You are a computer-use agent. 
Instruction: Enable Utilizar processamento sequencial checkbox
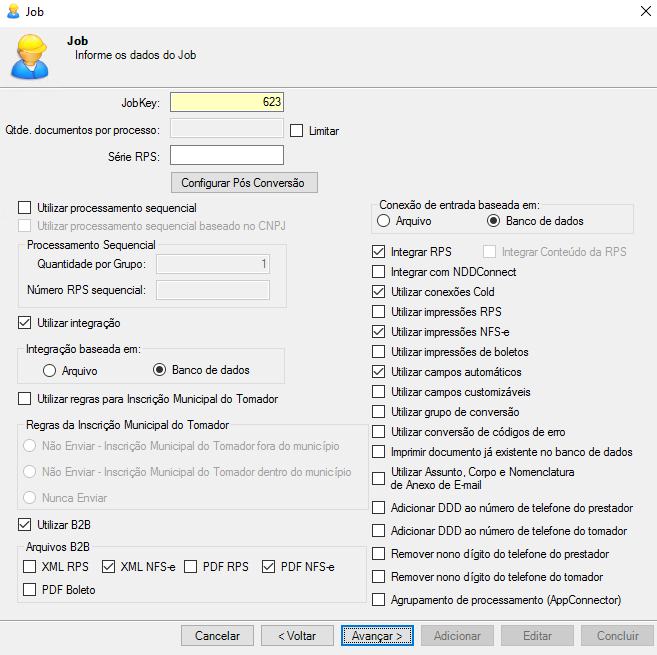[x=25, y=208]
